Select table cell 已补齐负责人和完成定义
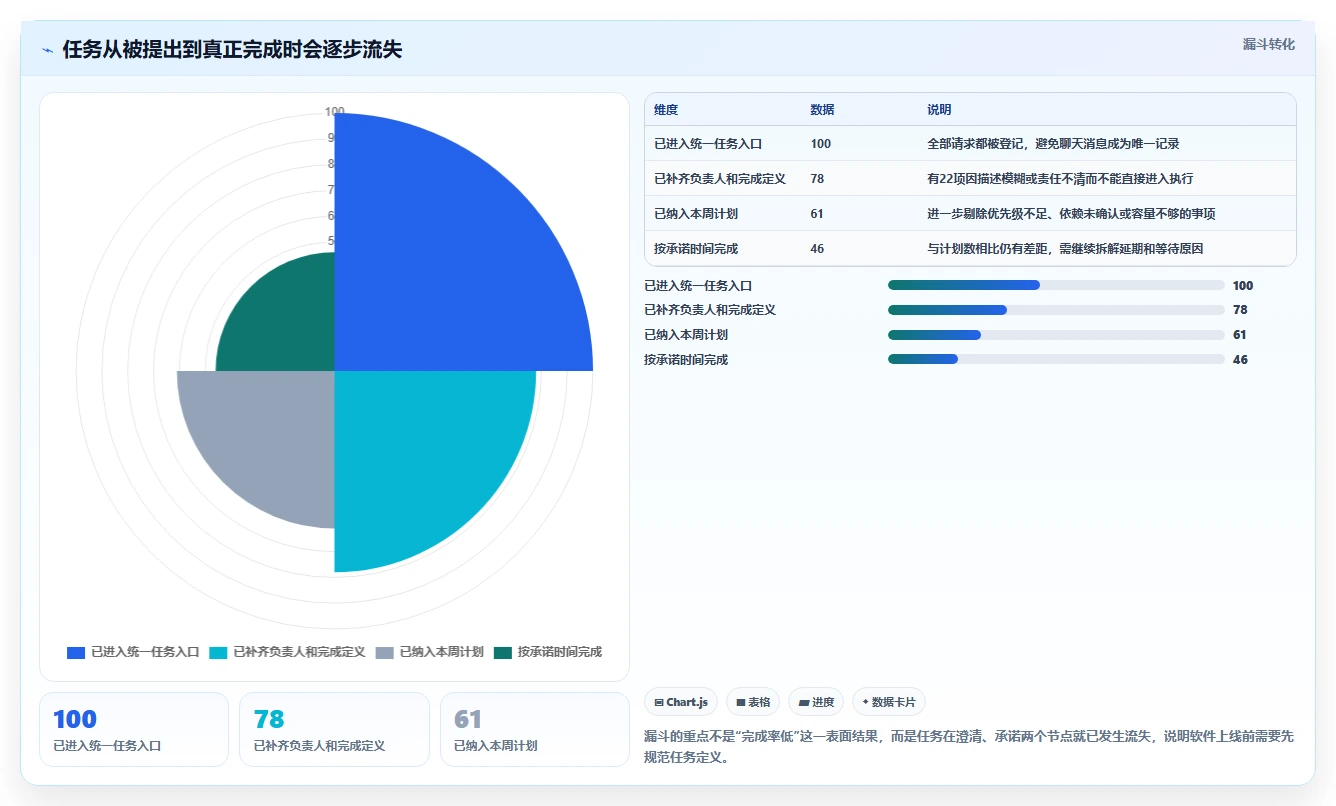Viewport: 1336px width, 806px height. point(720,179)
